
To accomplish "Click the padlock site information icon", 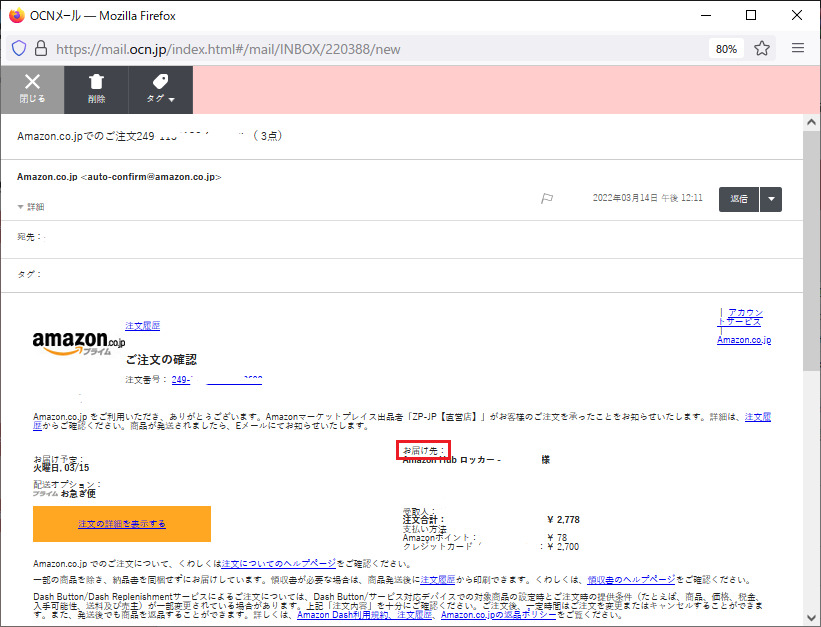I will point(41,48).
